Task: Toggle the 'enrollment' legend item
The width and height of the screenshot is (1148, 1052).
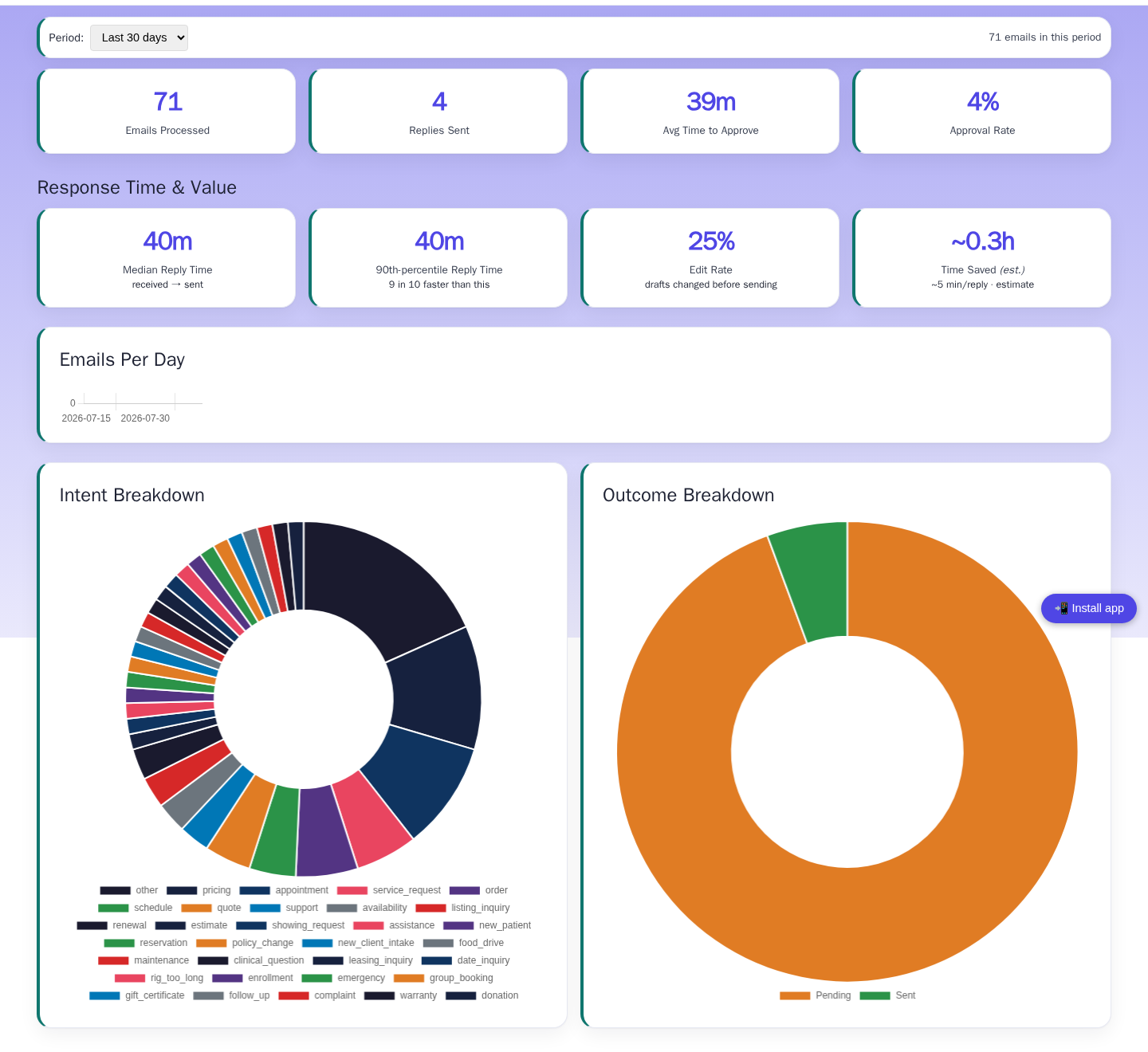Action: click(252, 978)
